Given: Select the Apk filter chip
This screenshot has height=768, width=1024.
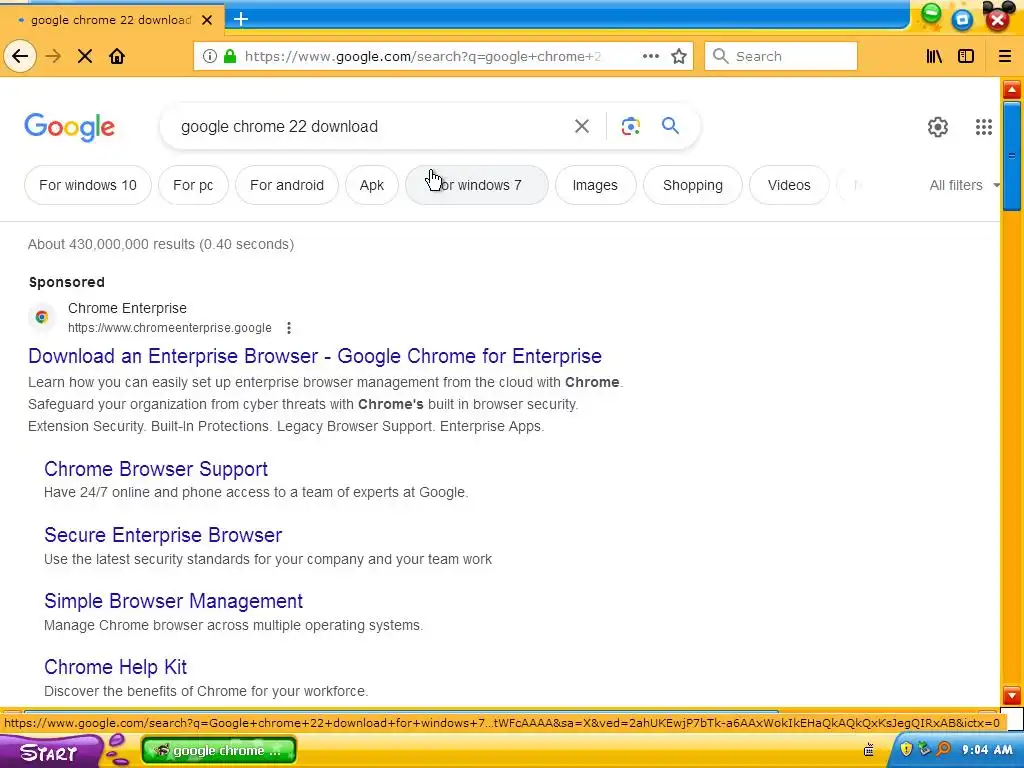Looking at the screenshot, I should point(372,185).
